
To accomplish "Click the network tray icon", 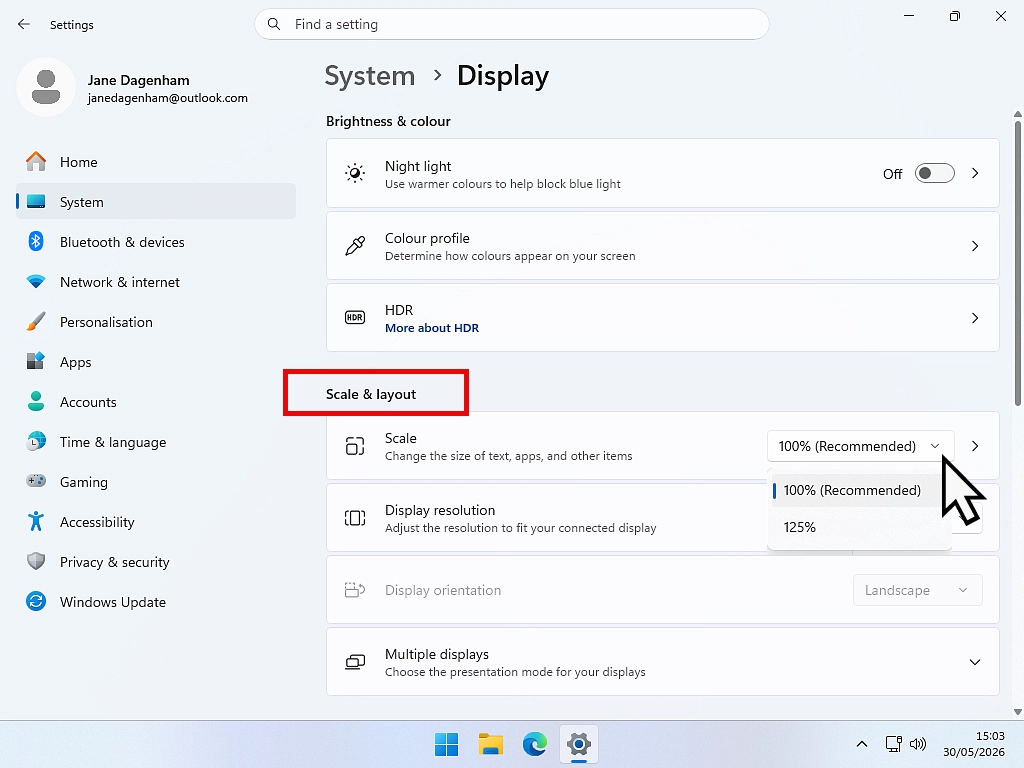I will click(893, 744).
